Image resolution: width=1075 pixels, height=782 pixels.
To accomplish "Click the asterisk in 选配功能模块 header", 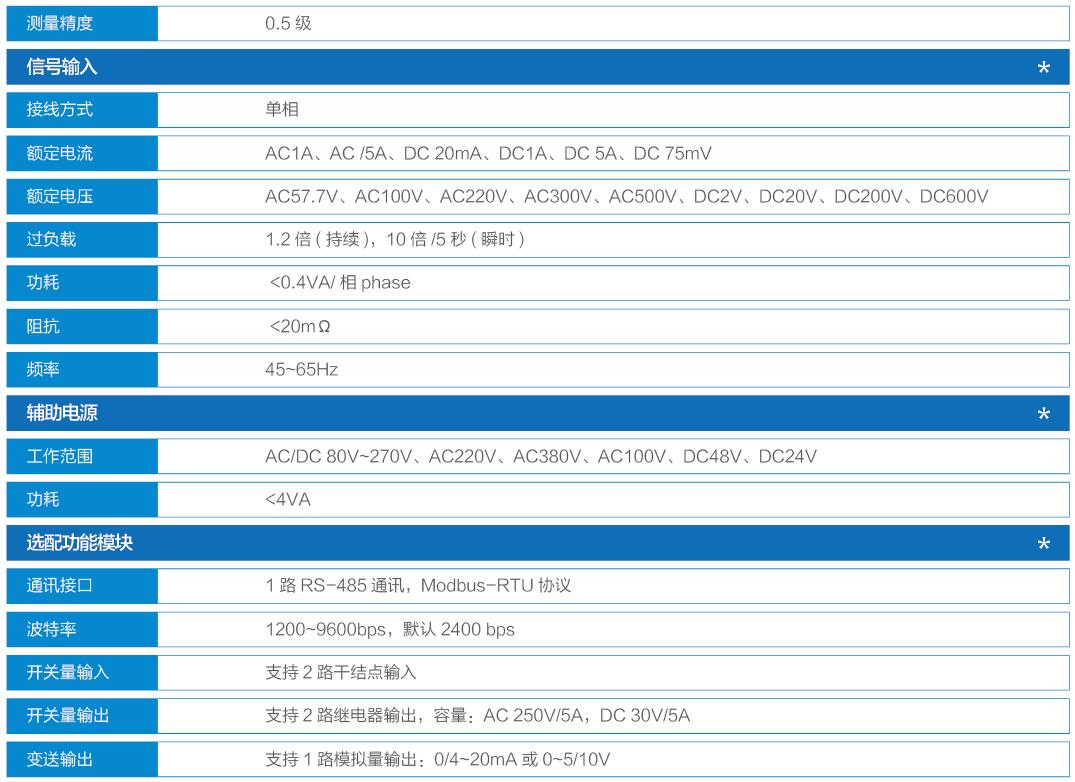I will click(x=1043, y=544).
